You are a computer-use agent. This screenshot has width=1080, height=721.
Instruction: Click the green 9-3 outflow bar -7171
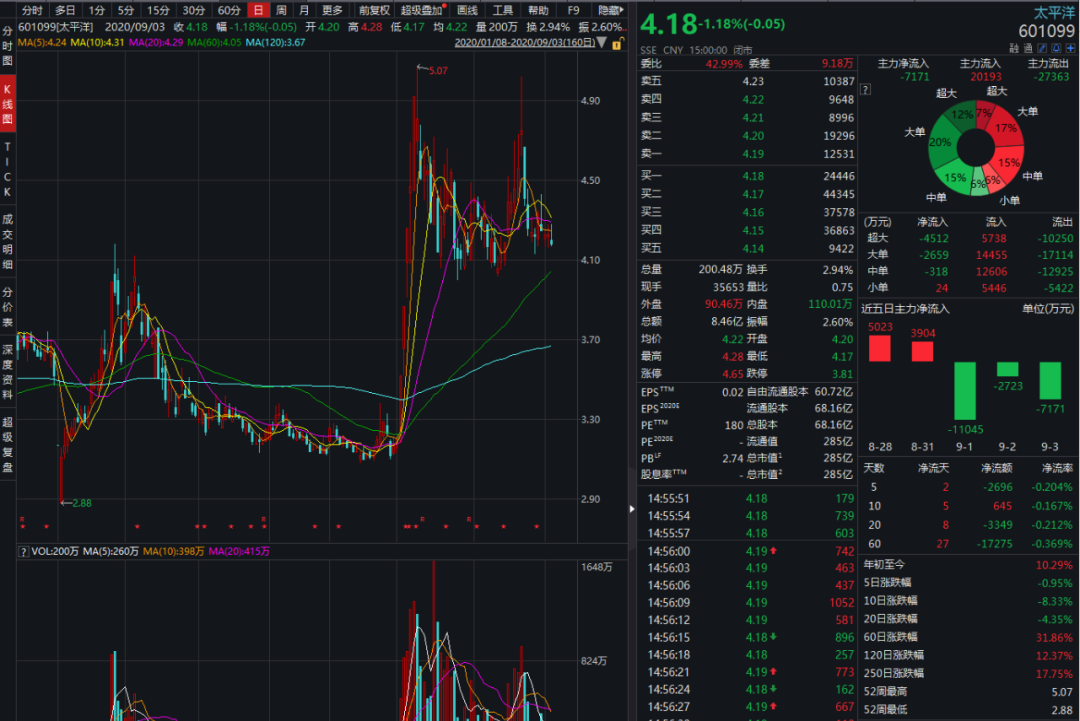[1050, 381]
